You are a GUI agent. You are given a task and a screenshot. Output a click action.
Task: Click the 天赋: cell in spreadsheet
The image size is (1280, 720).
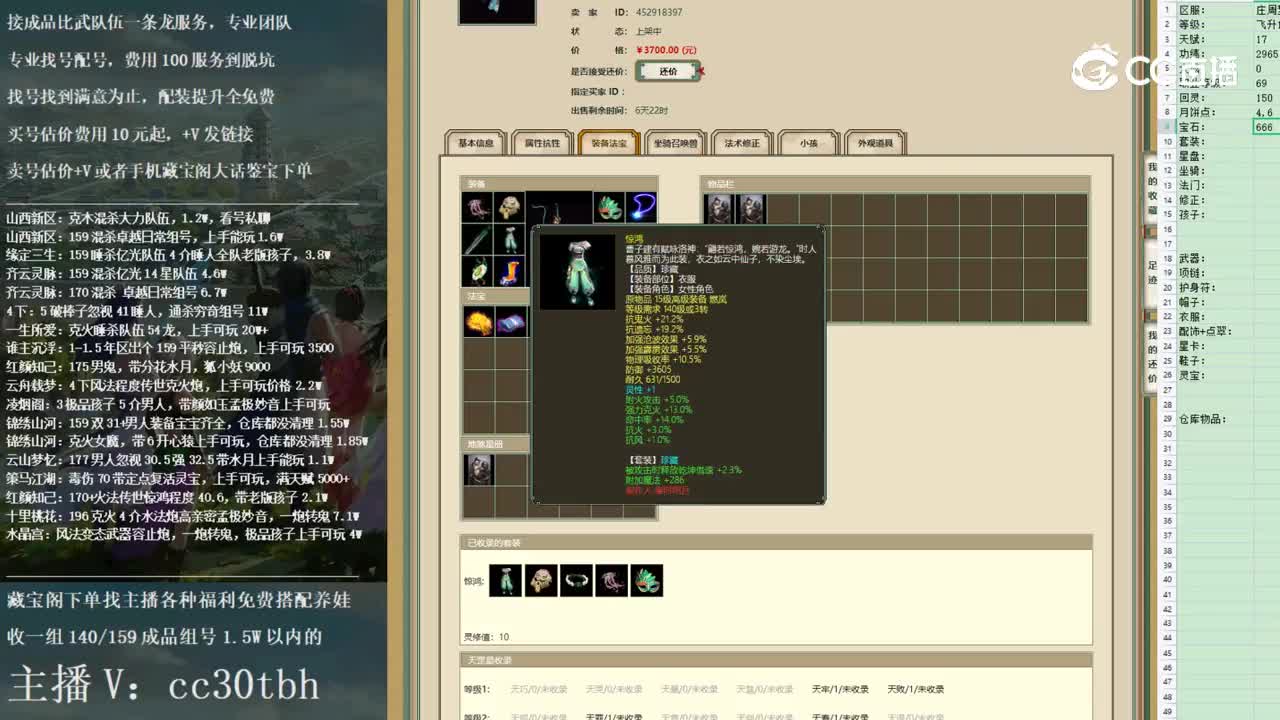[1214, 40]
